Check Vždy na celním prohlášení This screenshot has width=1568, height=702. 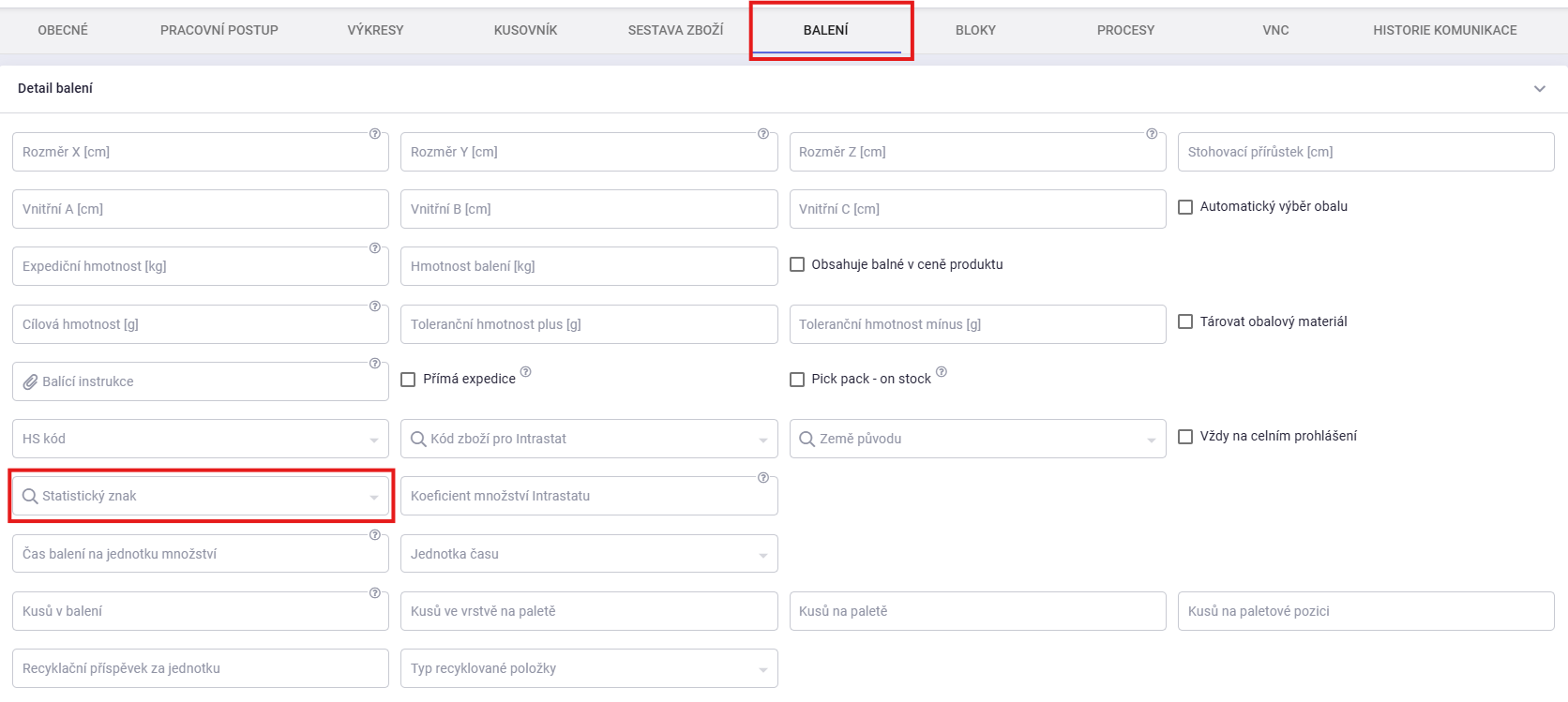pyautogui.click(x=1185, y=437)
